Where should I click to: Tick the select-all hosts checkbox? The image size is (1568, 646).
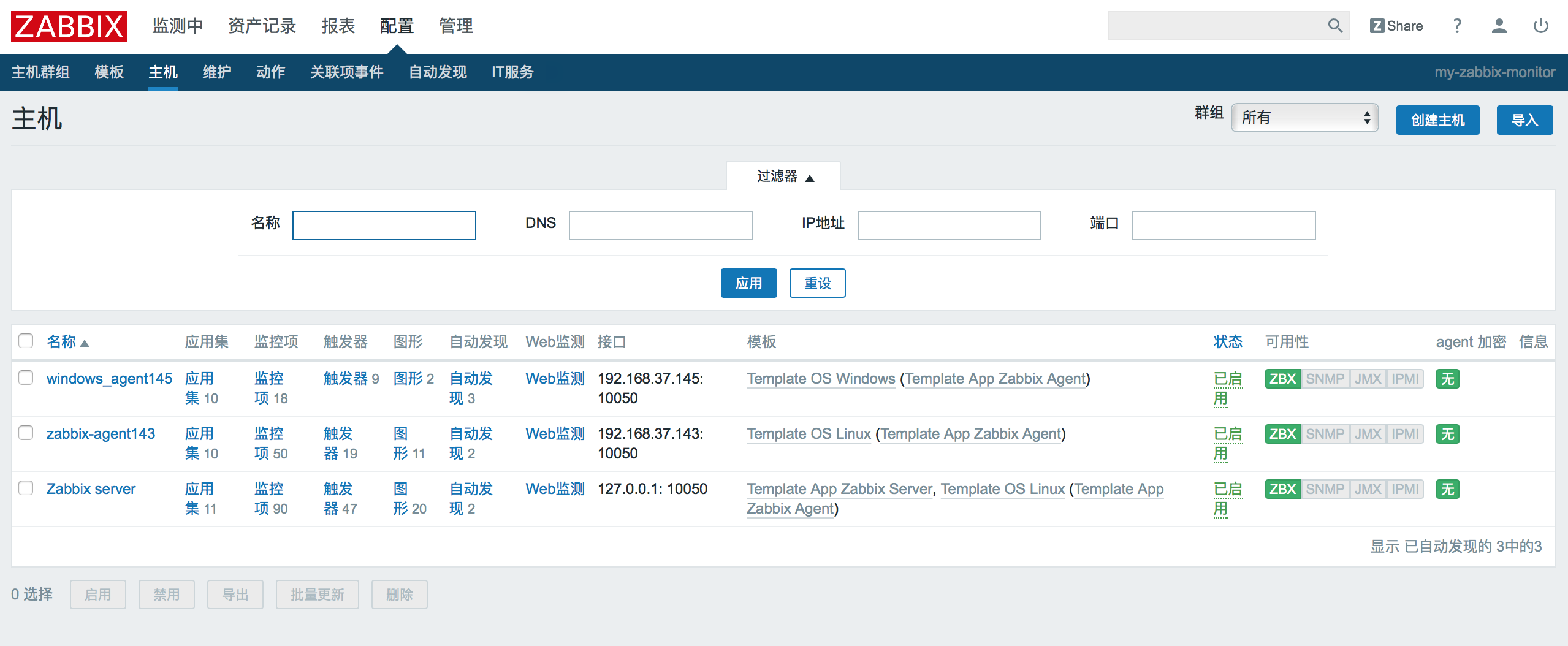26,341
